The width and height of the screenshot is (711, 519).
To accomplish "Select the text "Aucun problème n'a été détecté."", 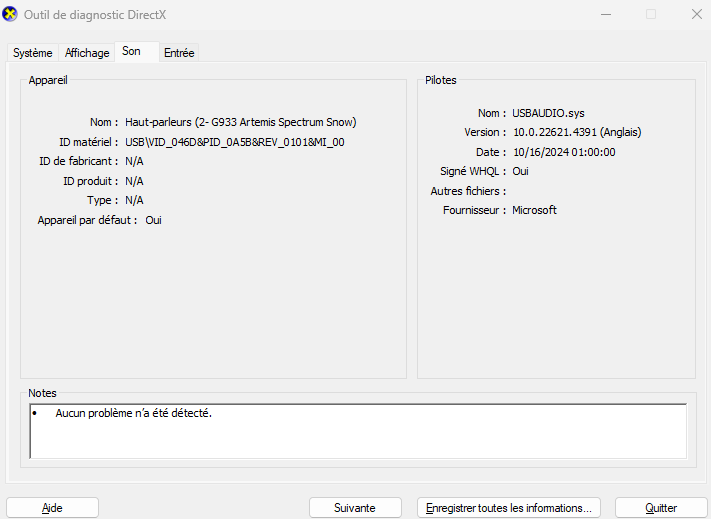I will (x=134, y=413).
